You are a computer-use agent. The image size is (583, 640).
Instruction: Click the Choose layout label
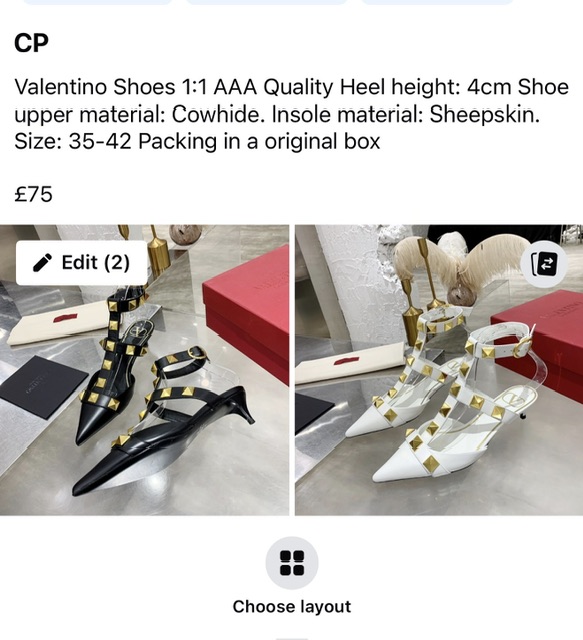point(292,607)
